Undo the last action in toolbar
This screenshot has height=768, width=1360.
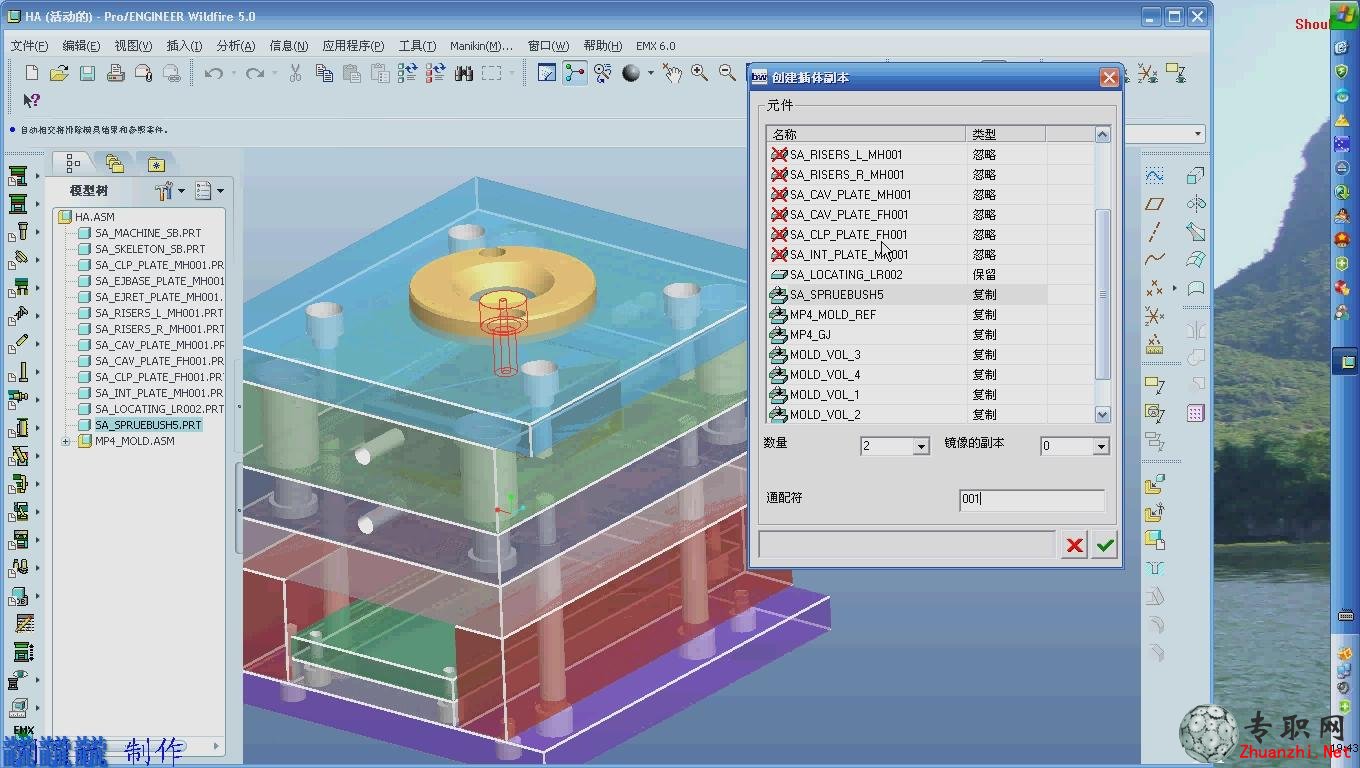(x=213, y=73)
